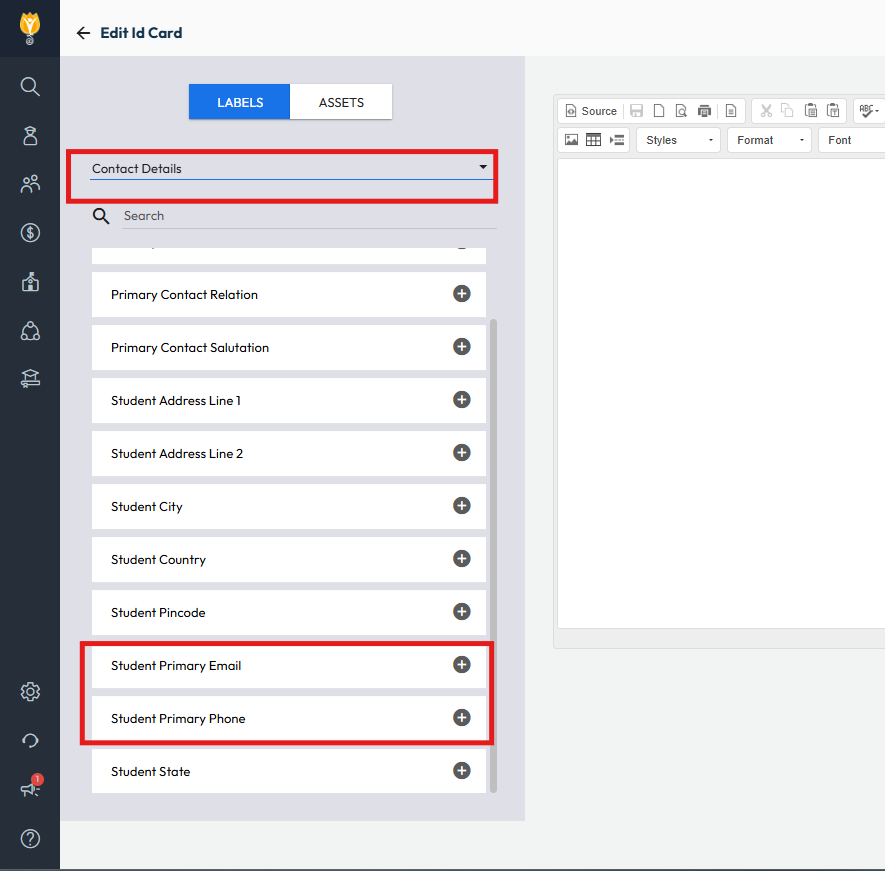885x871 pixels.
Task: Click the increase indent icon
Action: click(616, 139)
